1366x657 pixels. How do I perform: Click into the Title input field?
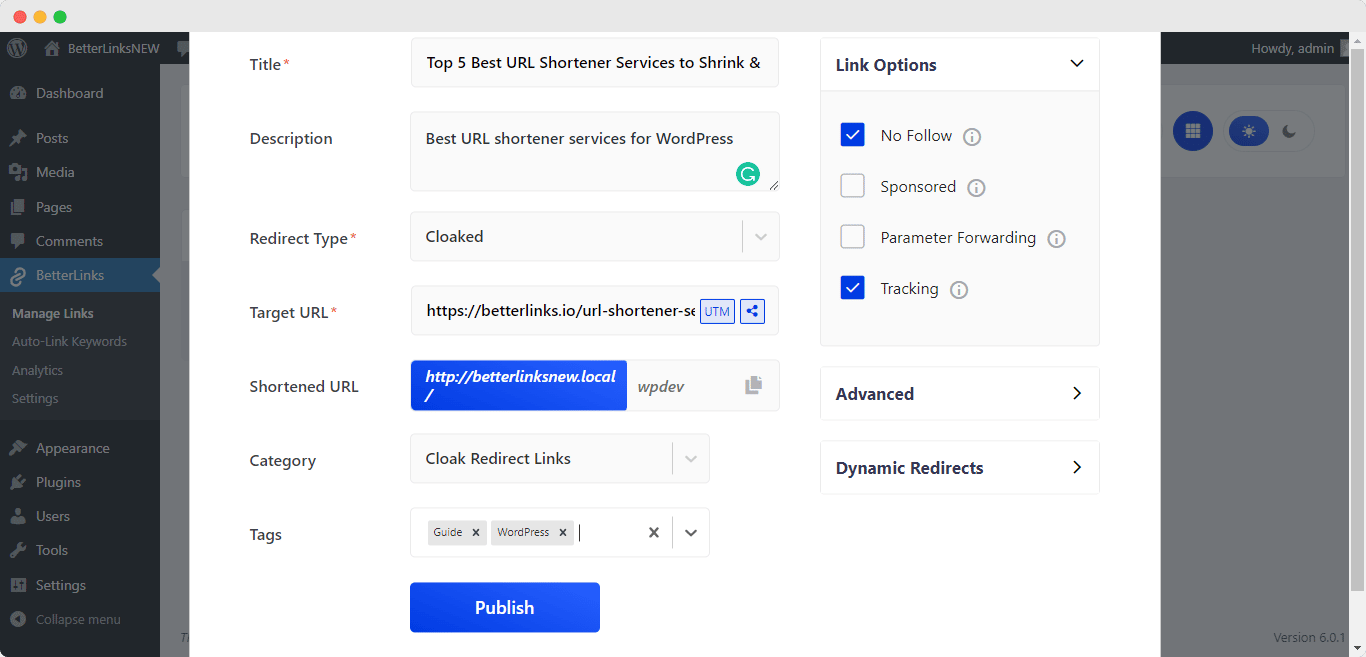click(594, 63)
